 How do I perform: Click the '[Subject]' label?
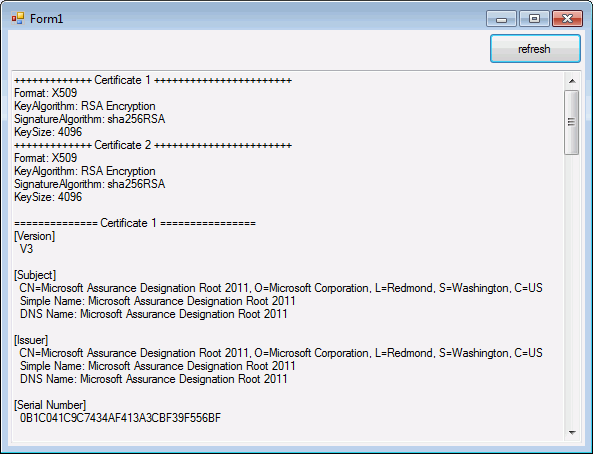pyautogui.click(x=35, y=275)
